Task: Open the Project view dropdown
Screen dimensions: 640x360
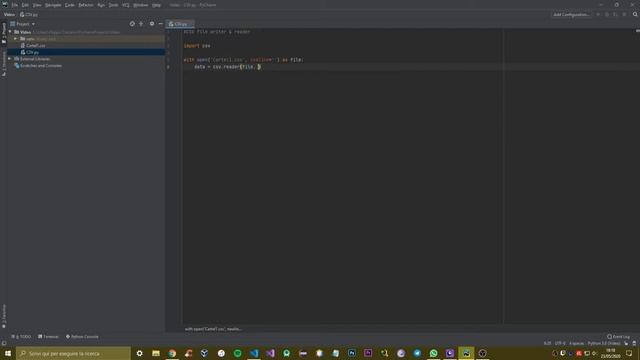Action: [22, 24]
